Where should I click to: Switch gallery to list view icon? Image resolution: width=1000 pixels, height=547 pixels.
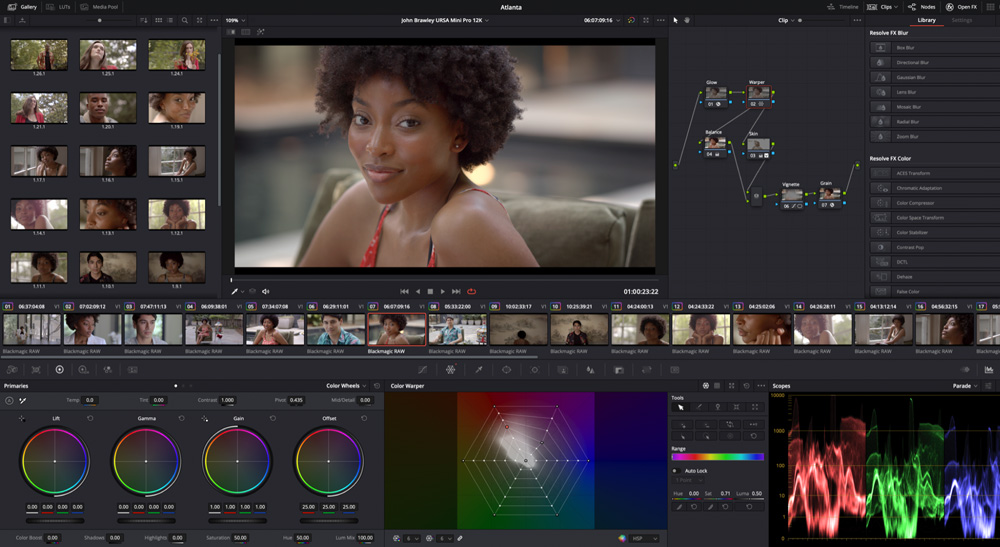(x=170, y=20)
